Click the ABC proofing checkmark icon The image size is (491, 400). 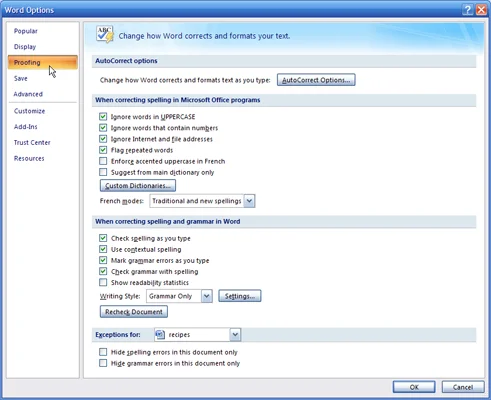coord(105,35)
